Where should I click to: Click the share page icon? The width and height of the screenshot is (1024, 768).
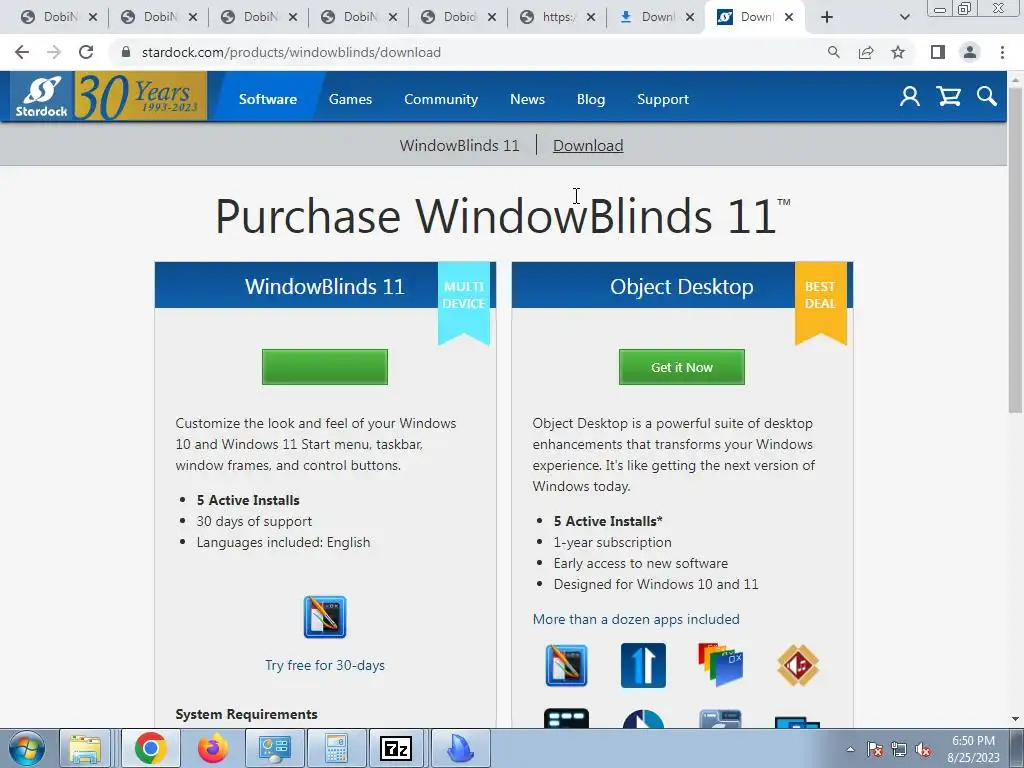point(866,52)
